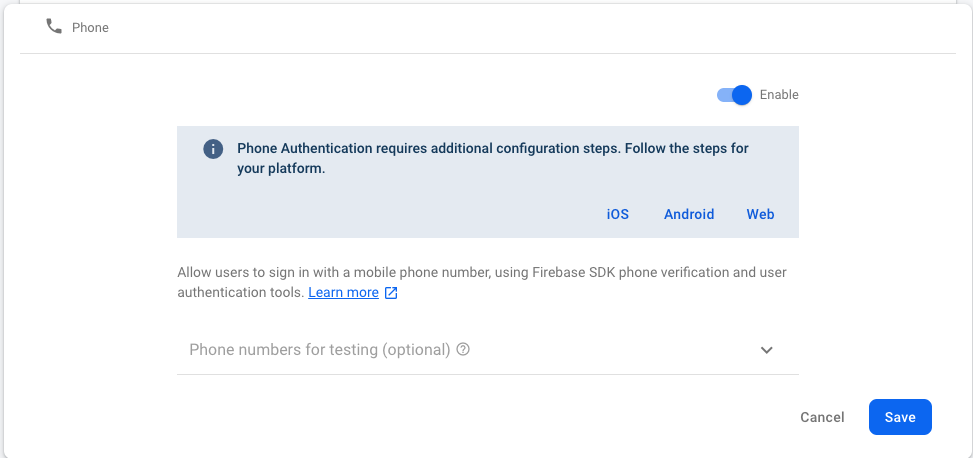Screen dimensions: 973x458
Task: Expand Phone numbers for testing section
Action: coord(320,350)
